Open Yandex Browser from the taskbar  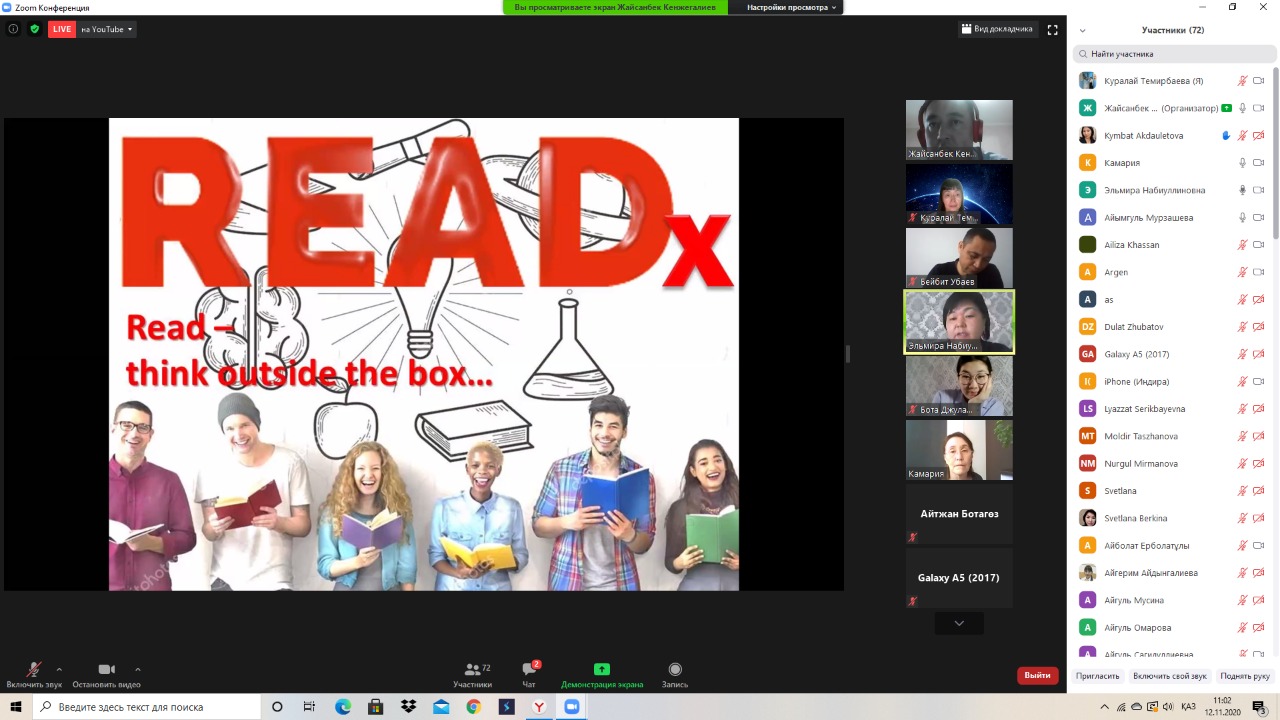tap(539, 707)
